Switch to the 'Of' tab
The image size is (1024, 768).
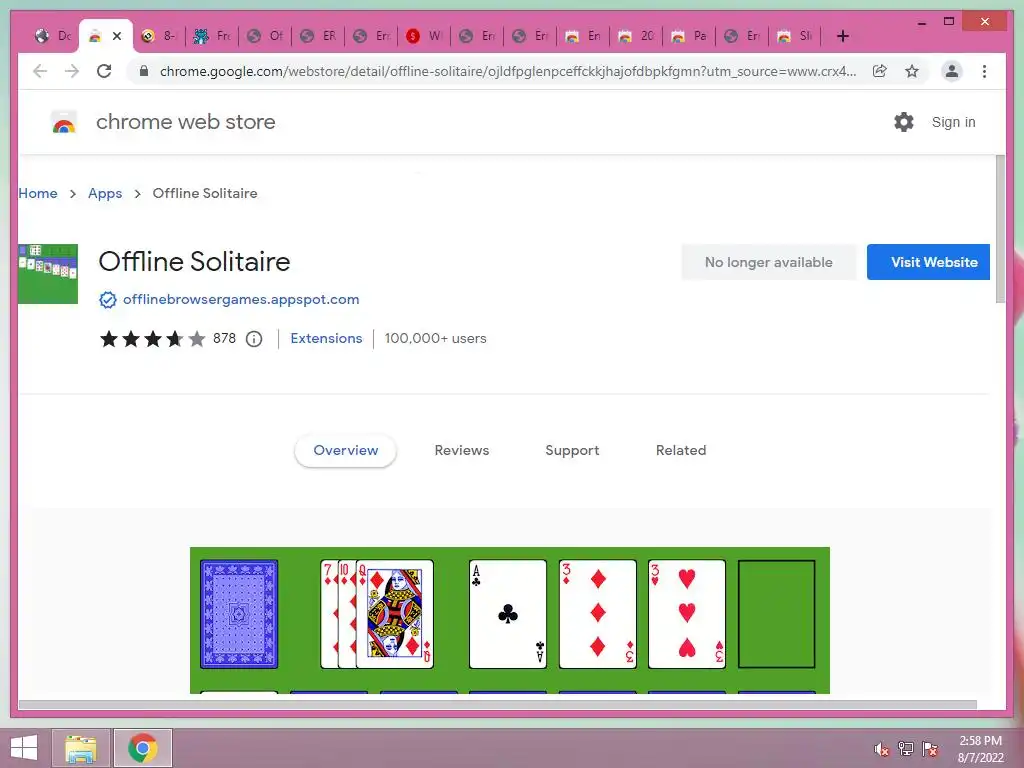(x=265, y=36)
